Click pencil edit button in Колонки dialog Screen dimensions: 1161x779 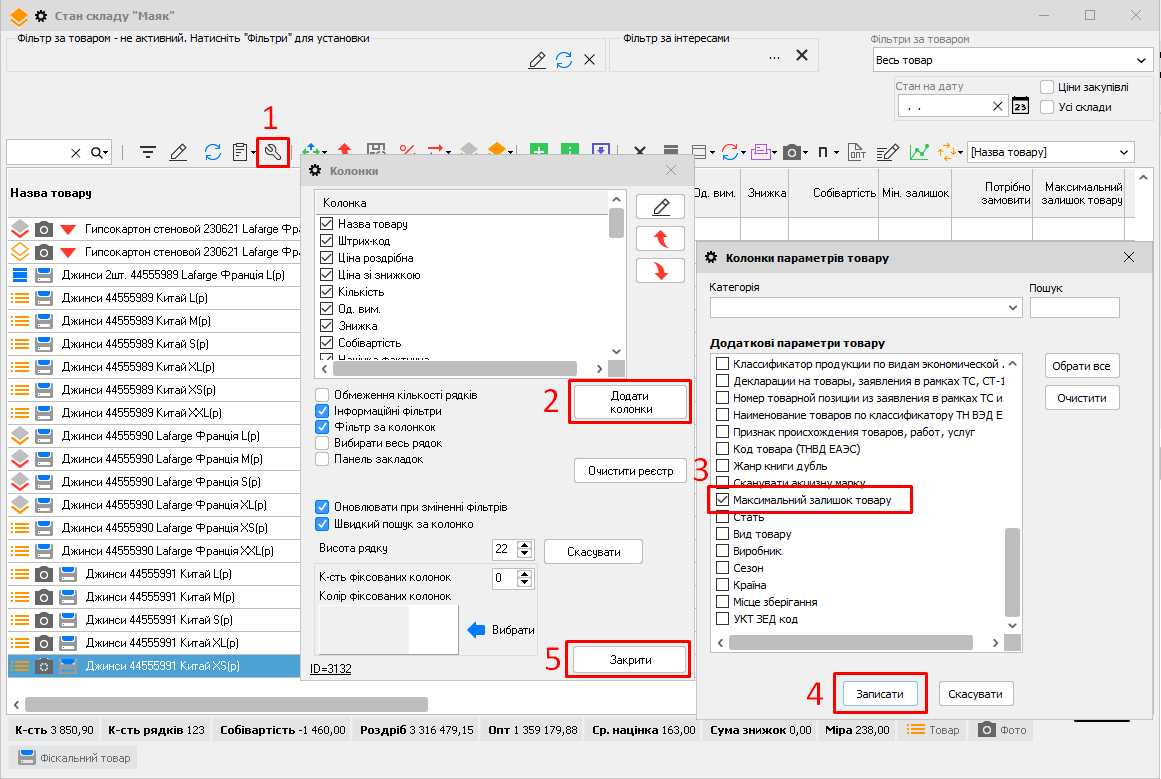point(660,206)
